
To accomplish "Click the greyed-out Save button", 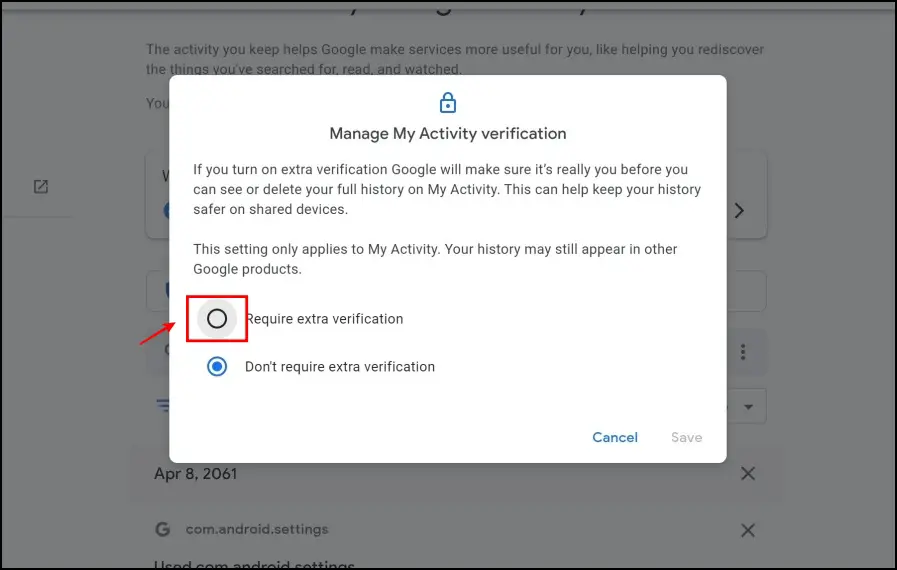I will pyautogui.click(x=686, y=437).
